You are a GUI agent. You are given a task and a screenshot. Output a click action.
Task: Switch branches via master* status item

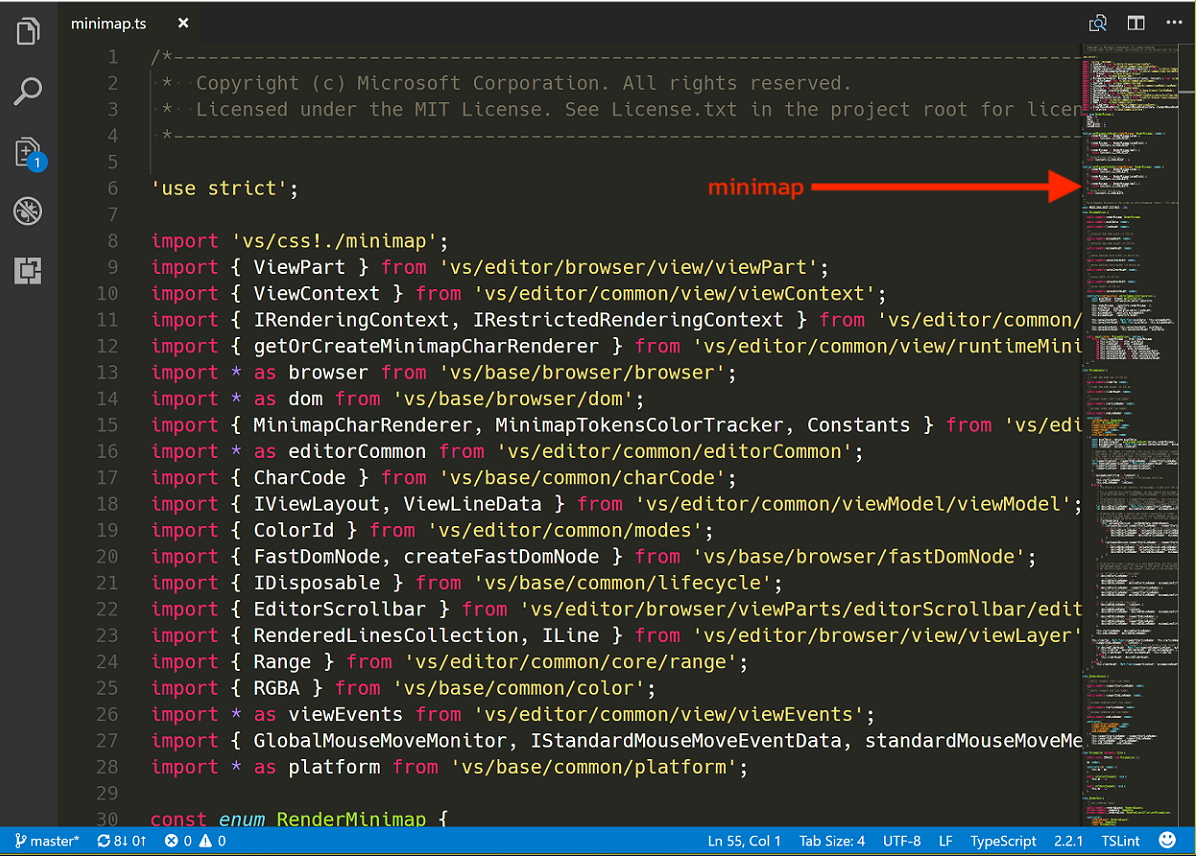point(47,840)
